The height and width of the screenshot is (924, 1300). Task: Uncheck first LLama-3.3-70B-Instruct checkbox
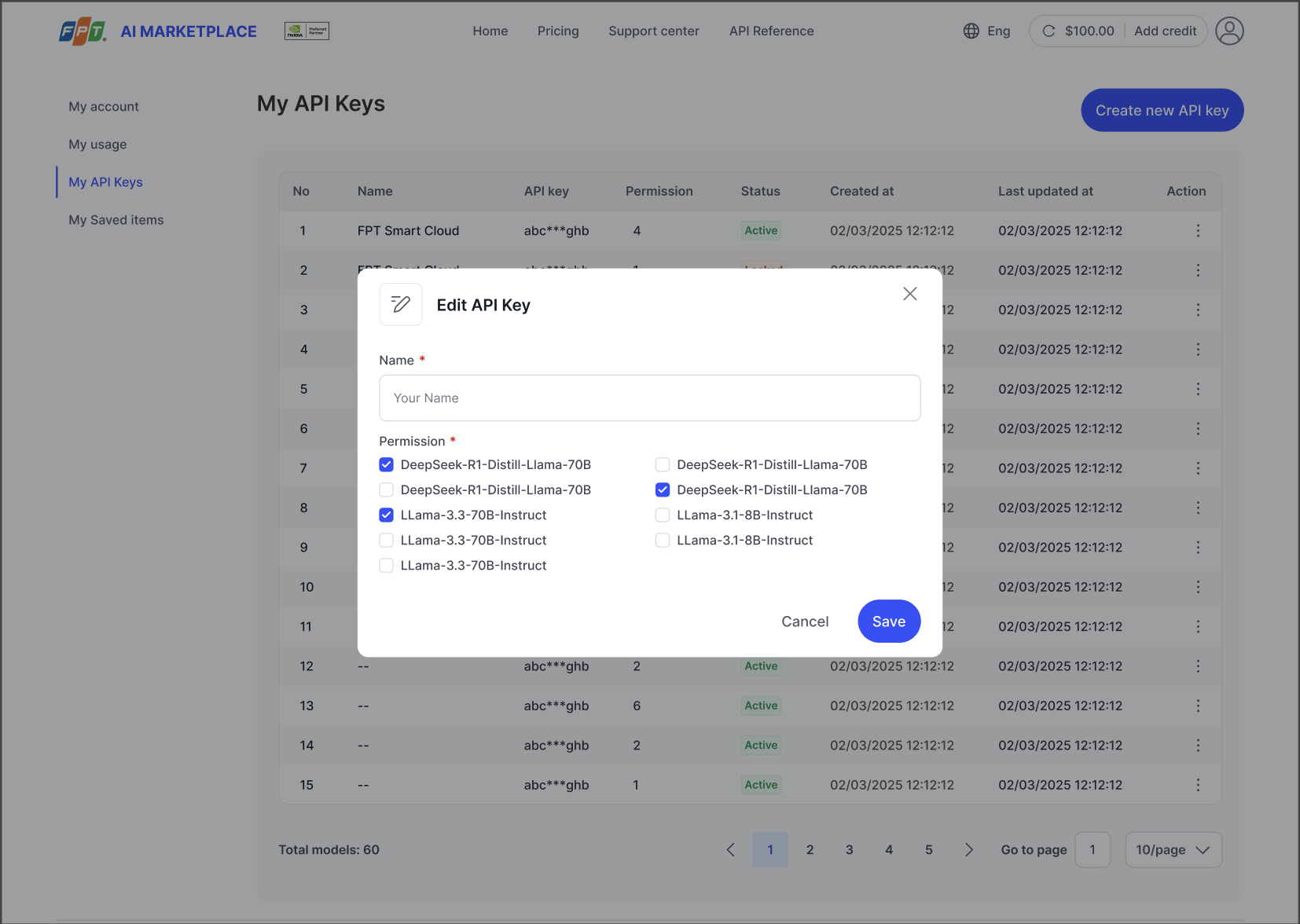pos(386,515)
